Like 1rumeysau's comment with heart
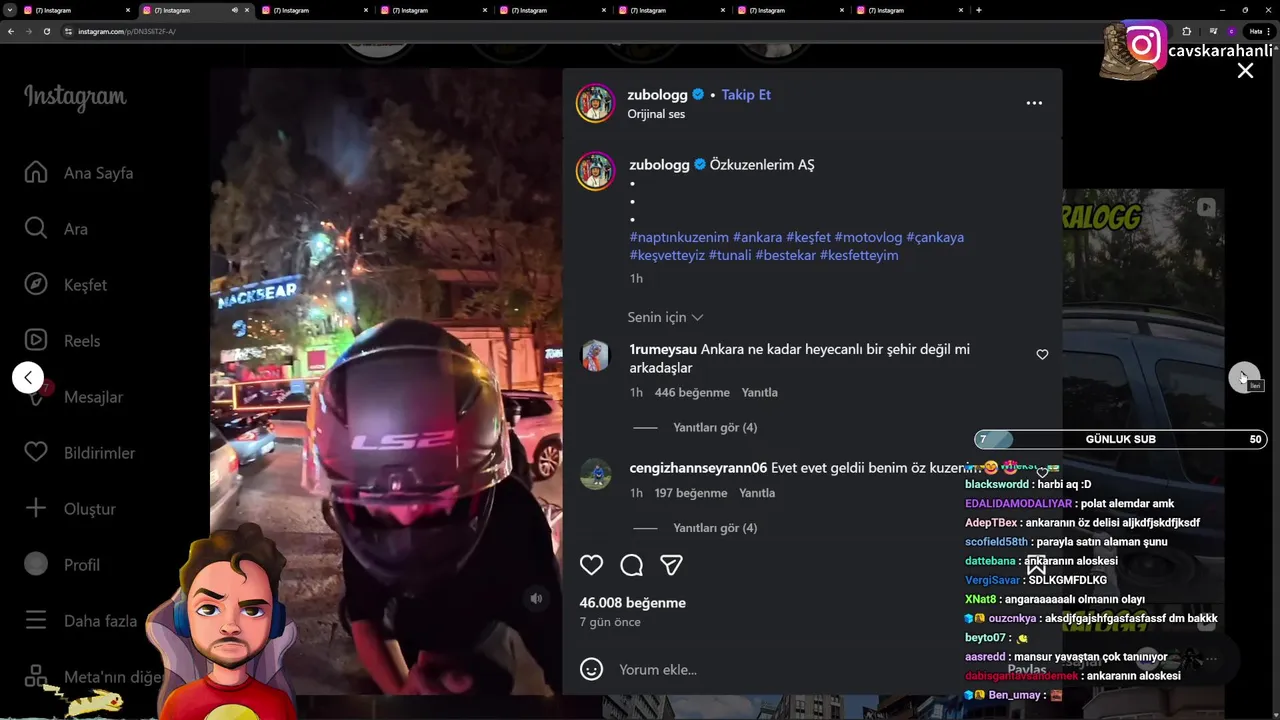Screen dimensions: 1280x720 [1042, 355]
